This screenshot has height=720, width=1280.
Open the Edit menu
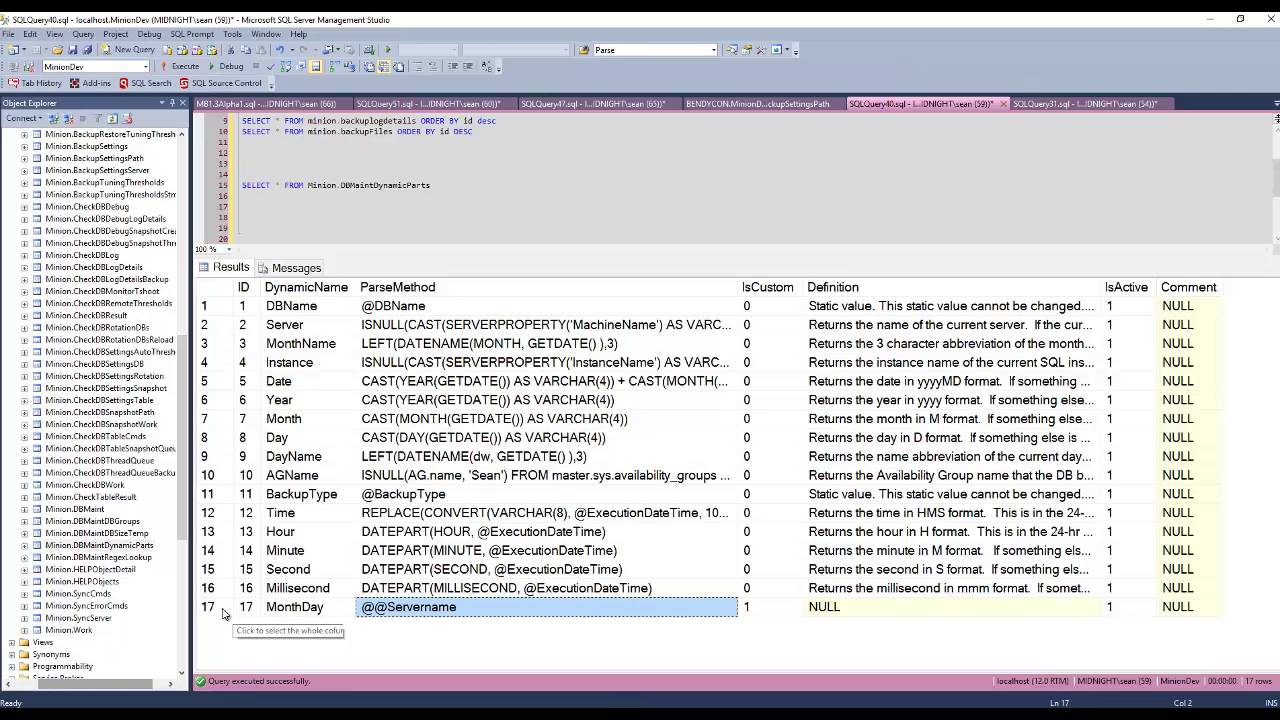(x=30, y=34)
